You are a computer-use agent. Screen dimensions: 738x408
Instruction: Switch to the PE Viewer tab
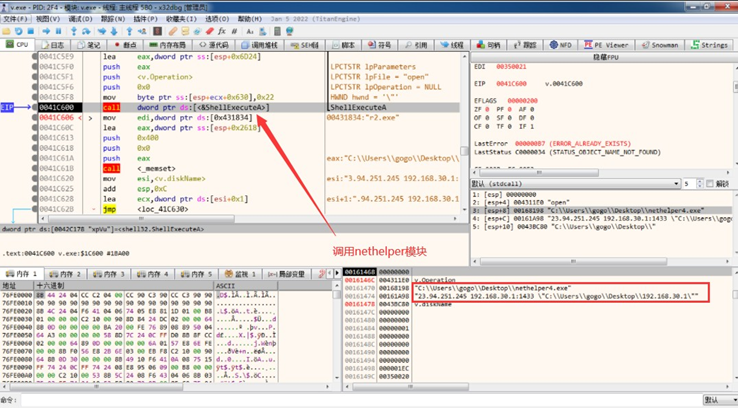(x=606, y=45)
